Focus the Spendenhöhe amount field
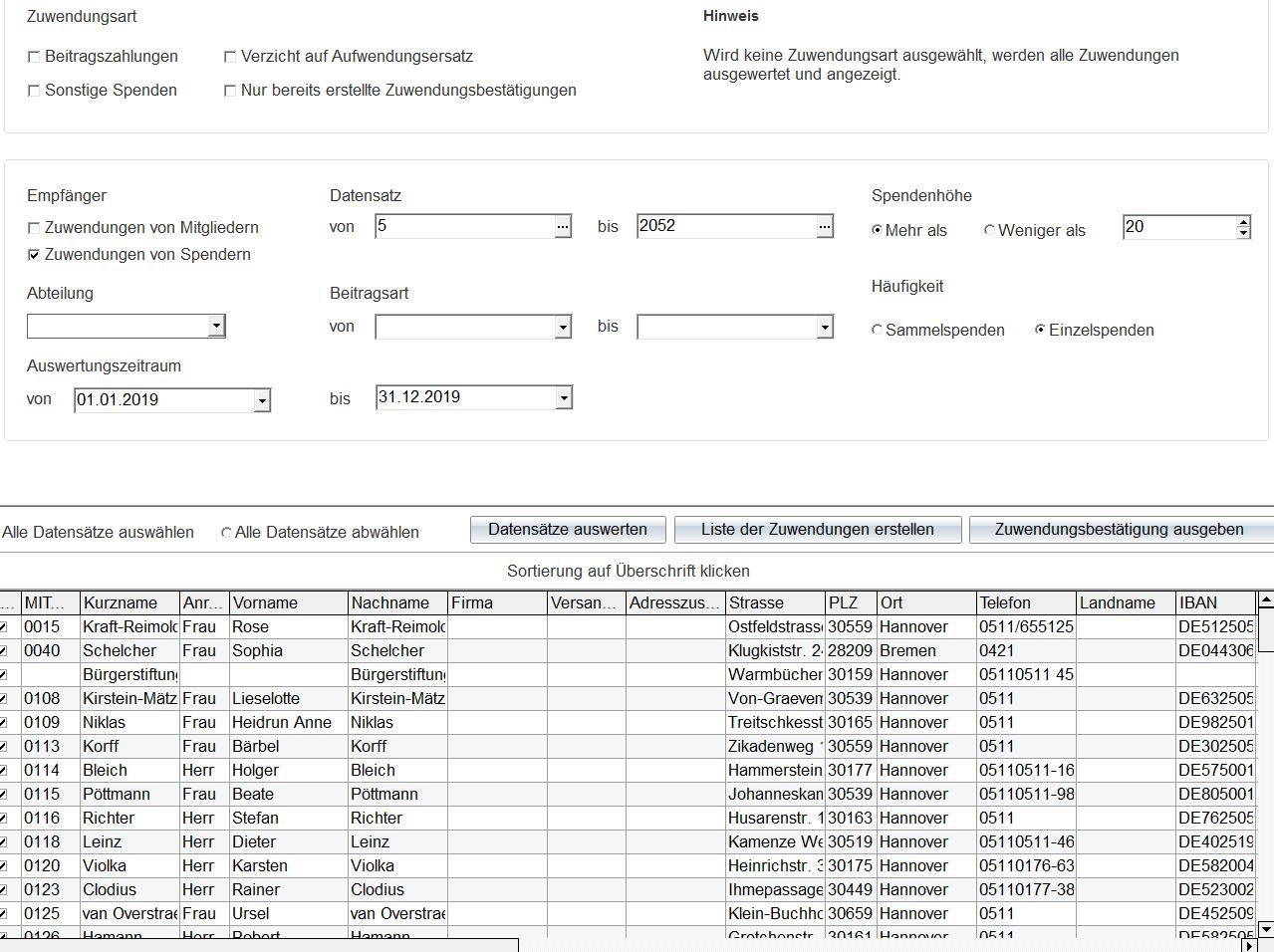 pyautogui.click(x=1179, y=227)
